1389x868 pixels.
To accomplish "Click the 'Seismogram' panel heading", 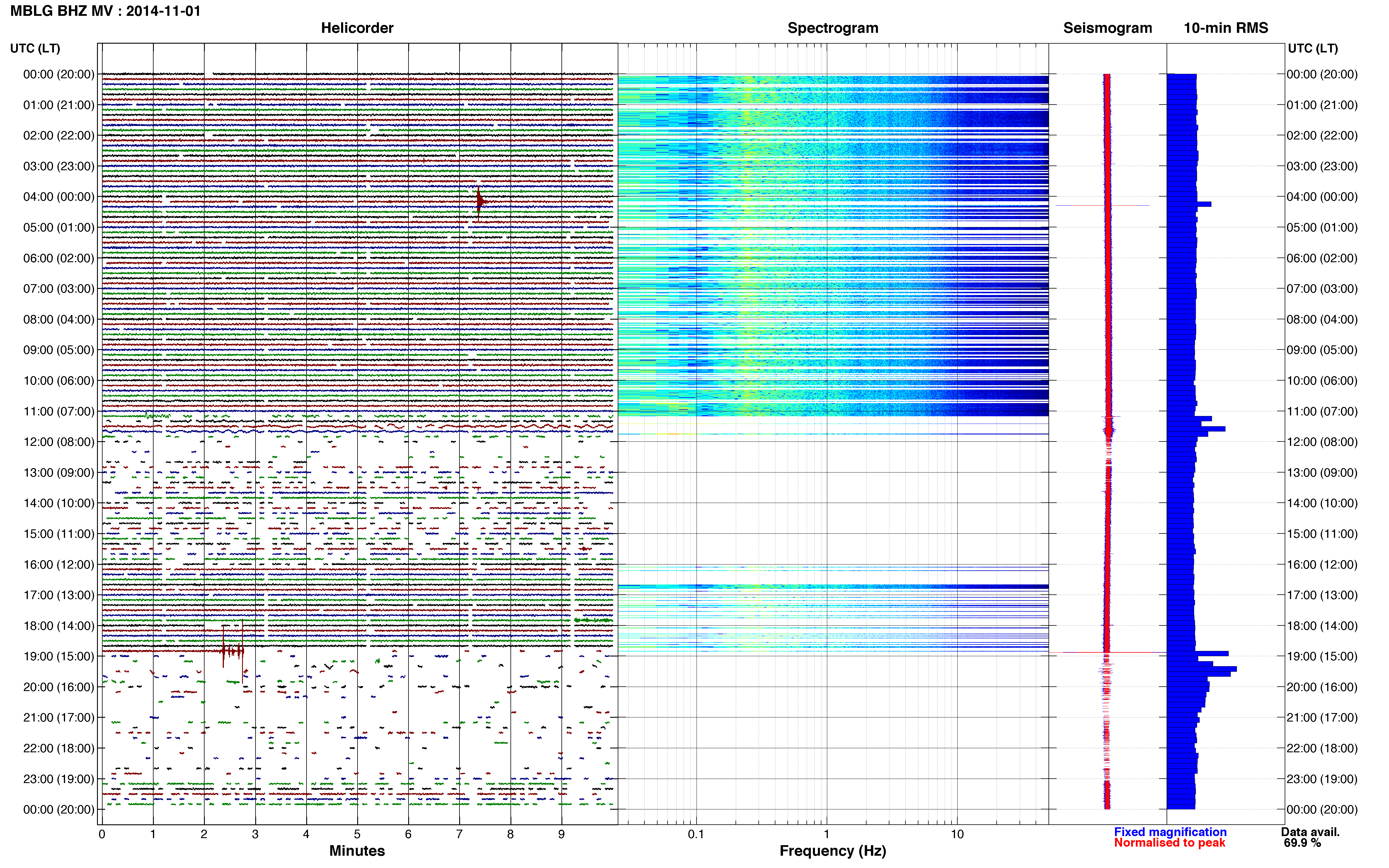I will 1108,28.
